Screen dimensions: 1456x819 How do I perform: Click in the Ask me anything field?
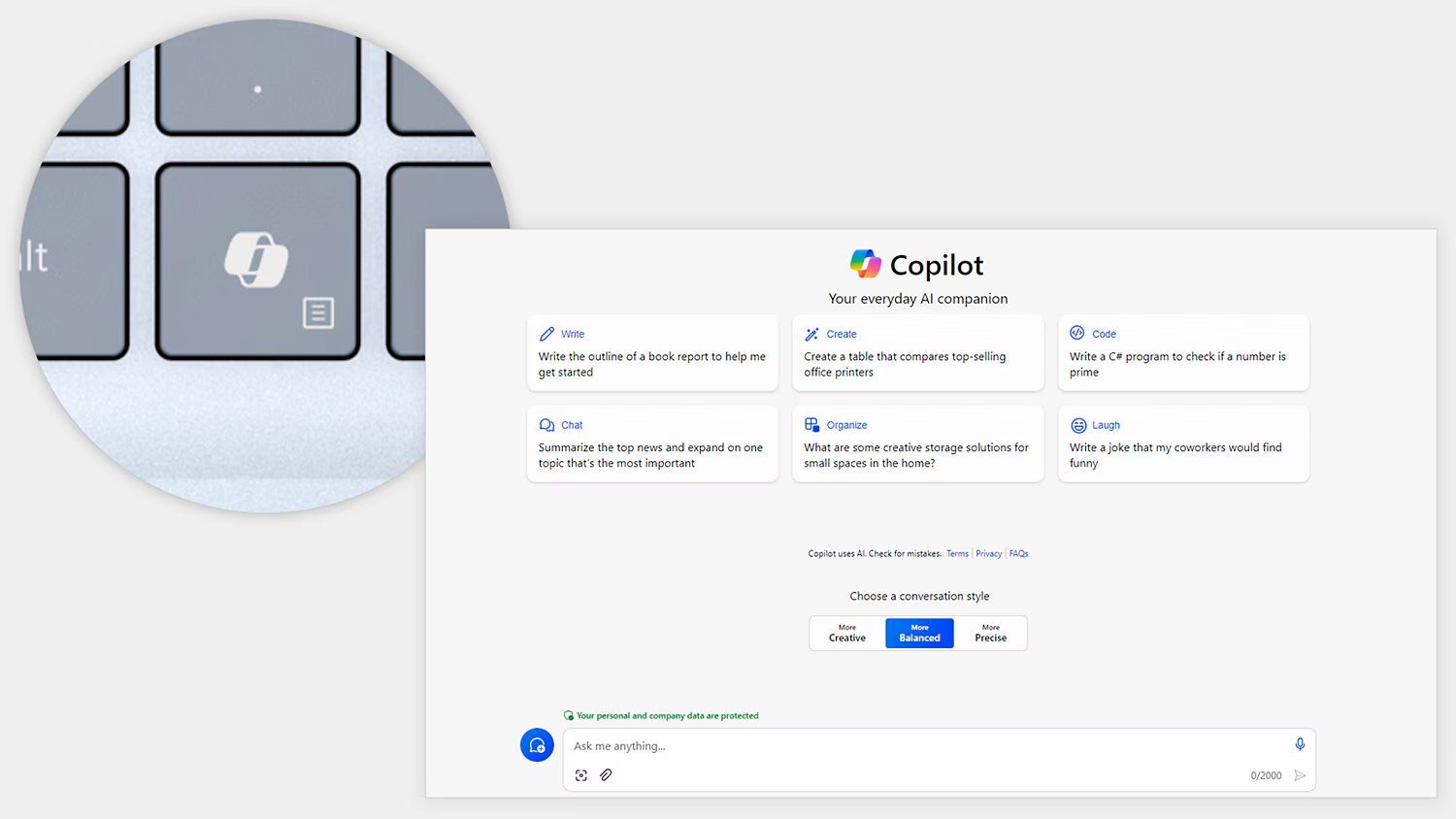(922, 746)
